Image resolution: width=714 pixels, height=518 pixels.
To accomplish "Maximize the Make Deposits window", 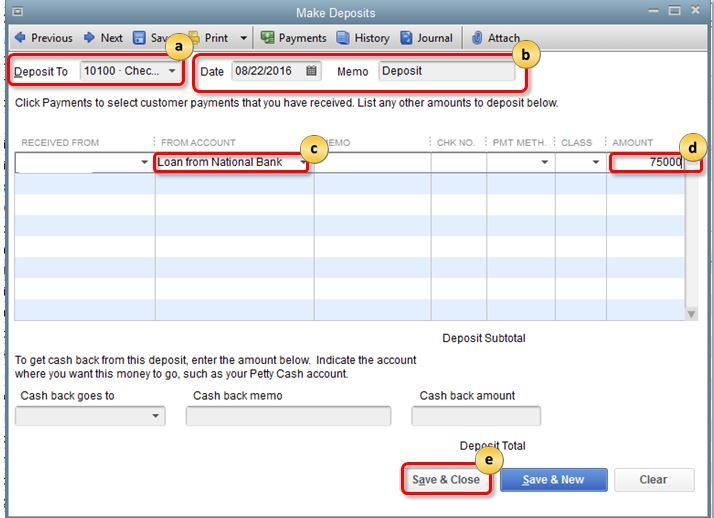I will tap(674, 10).
